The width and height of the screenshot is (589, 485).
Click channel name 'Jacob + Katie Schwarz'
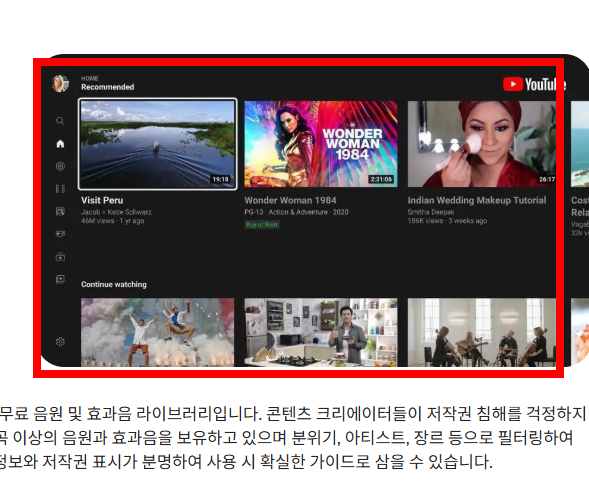click(x=116, y=212)
